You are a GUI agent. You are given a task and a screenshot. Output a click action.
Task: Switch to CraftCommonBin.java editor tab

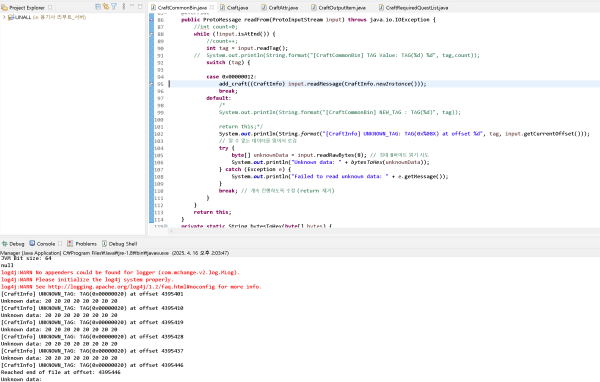pos(182,7)
